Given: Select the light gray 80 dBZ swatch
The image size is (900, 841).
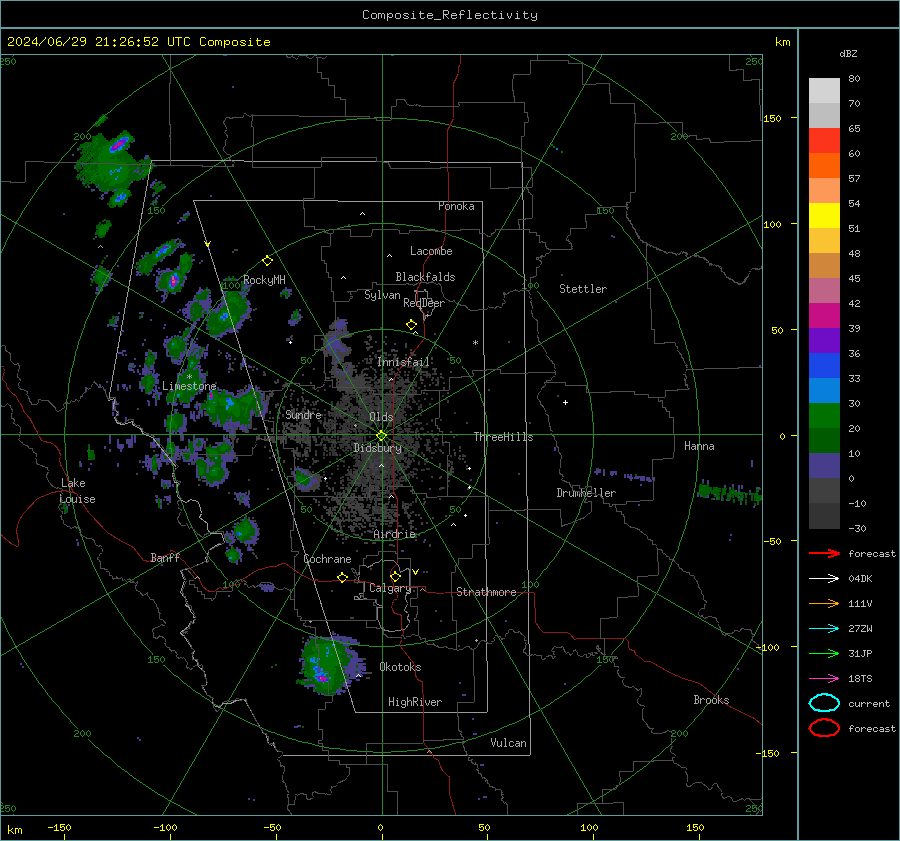Looking at the screenshot, I should pyautogui.click(x=824, y=91).
